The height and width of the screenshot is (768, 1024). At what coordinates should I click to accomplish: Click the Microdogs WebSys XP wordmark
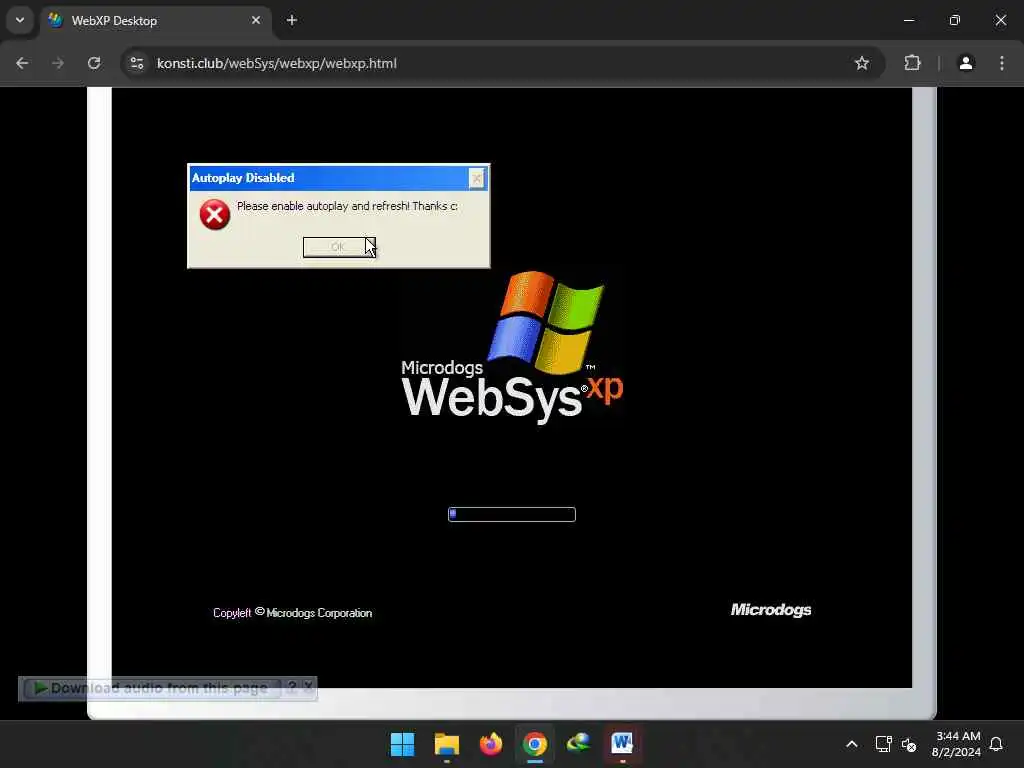pos(512,390)
